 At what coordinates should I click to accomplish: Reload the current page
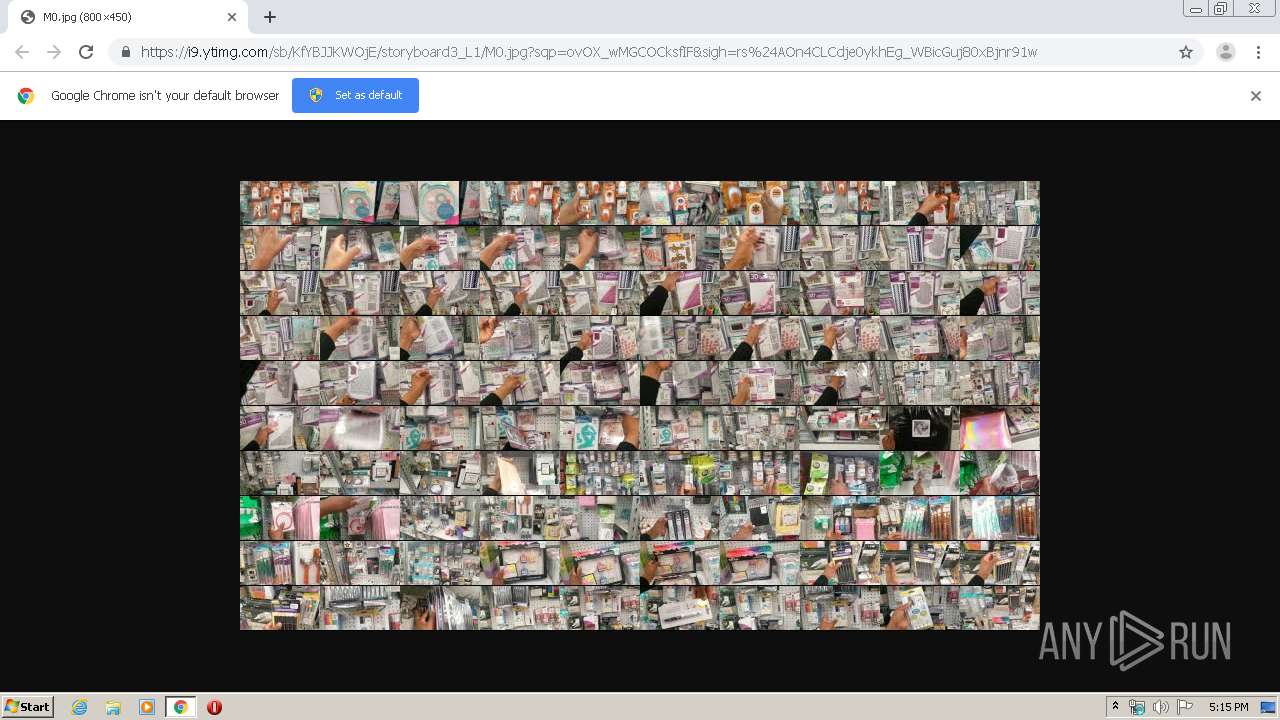(86, 52)
